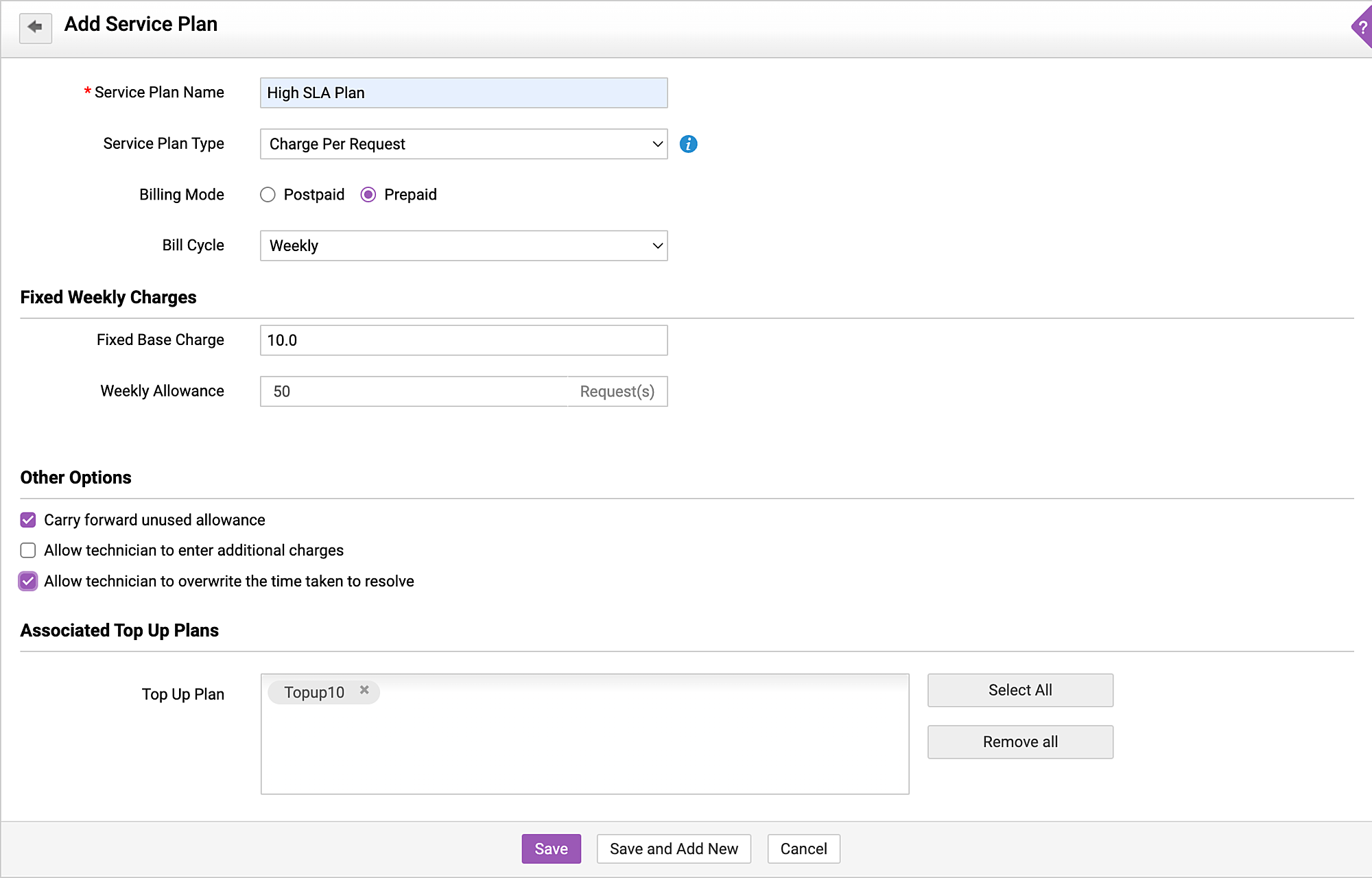Select the Postpaid billing mode
The height and width of the screenshot is (878, 1372).
268,195
